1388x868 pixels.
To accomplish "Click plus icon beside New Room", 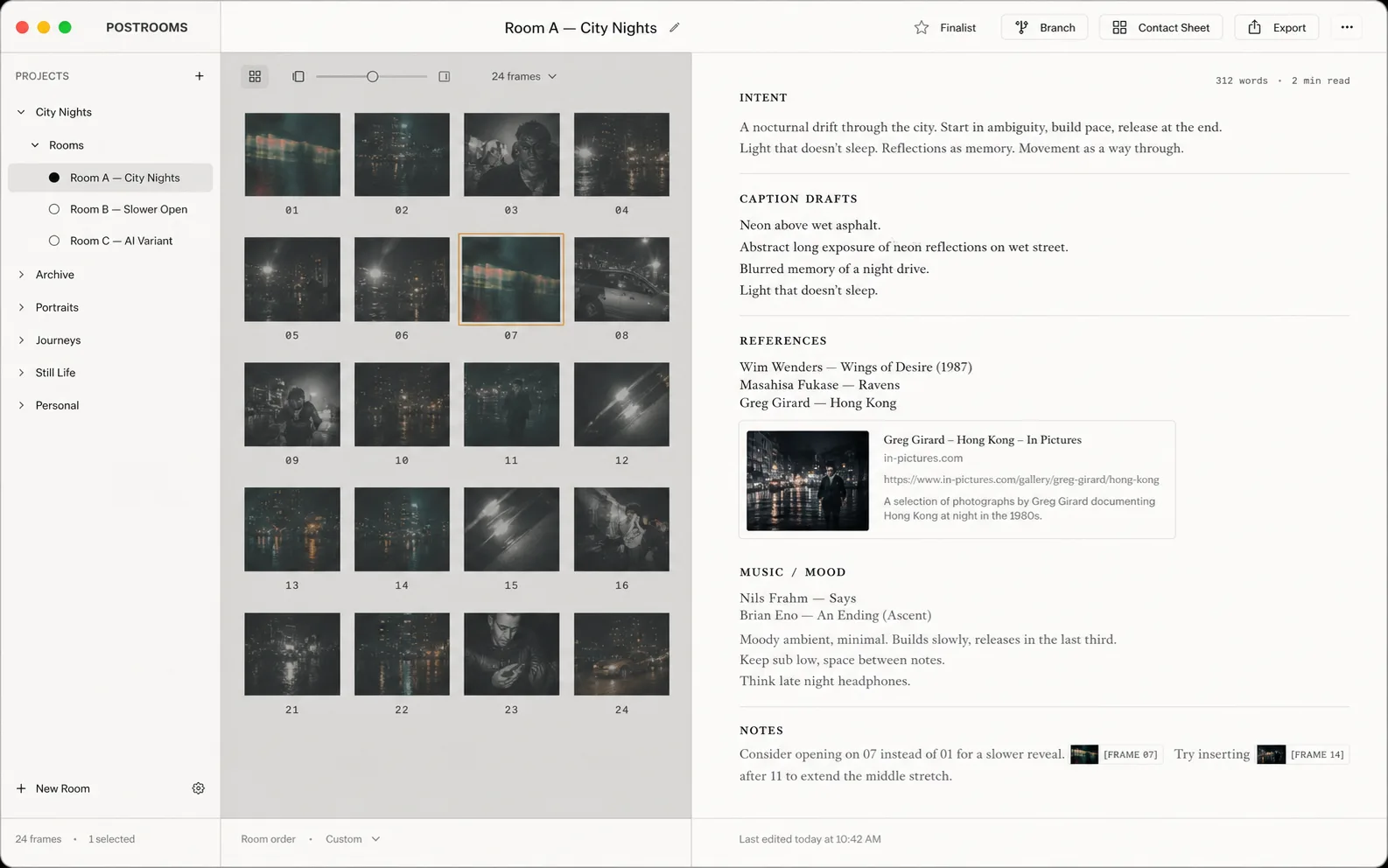I will point(21,788).
